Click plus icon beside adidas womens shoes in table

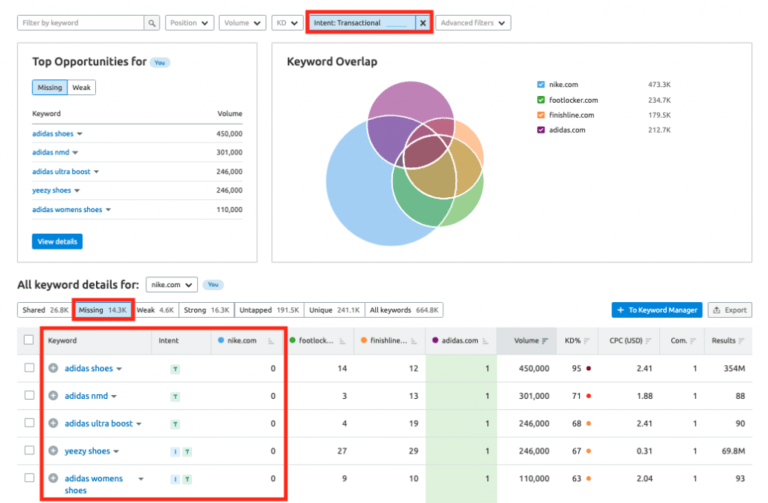tap(53, 478)
